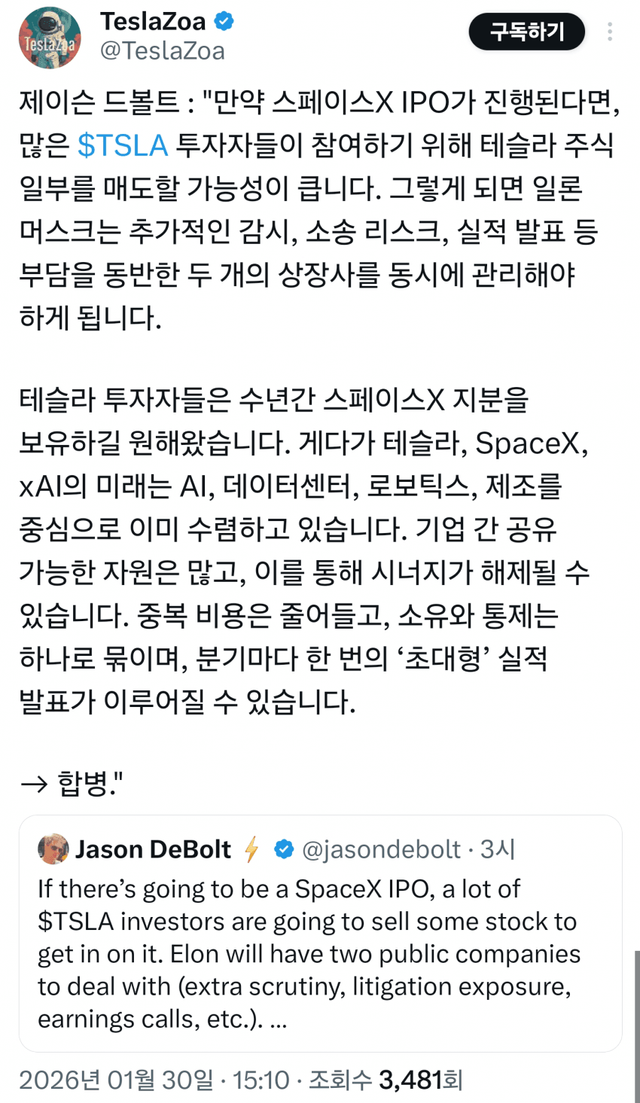Open the TeslaZoa profile avatar
The image size is (640, 1103).
[x=51, y=37]
